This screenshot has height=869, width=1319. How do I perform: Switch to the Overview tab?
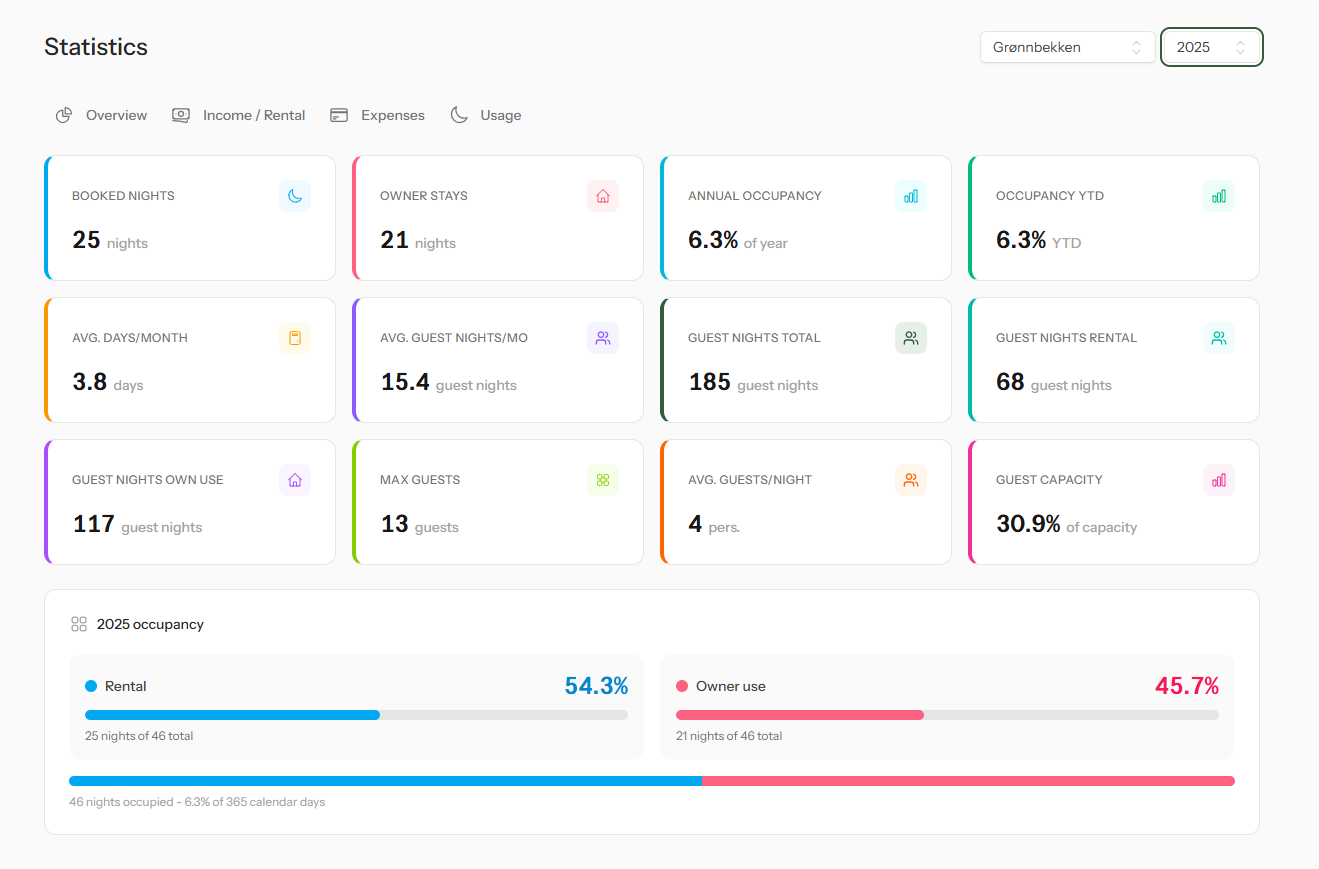tap(101, 115)
